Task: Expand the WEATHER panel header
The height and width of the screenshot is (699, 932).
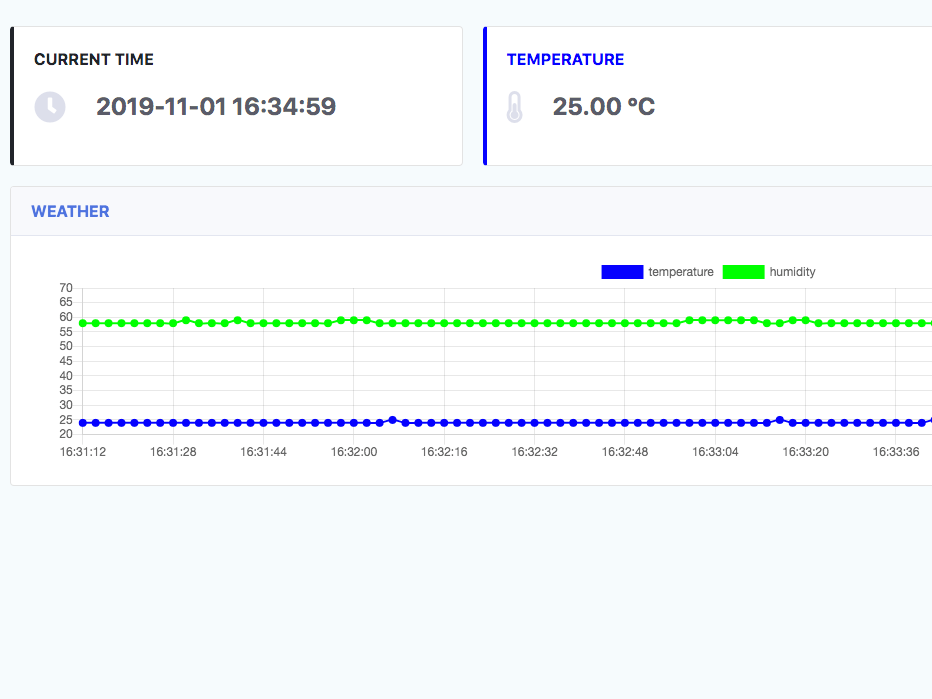Action: pyautogui.click(x=70, y=211)
